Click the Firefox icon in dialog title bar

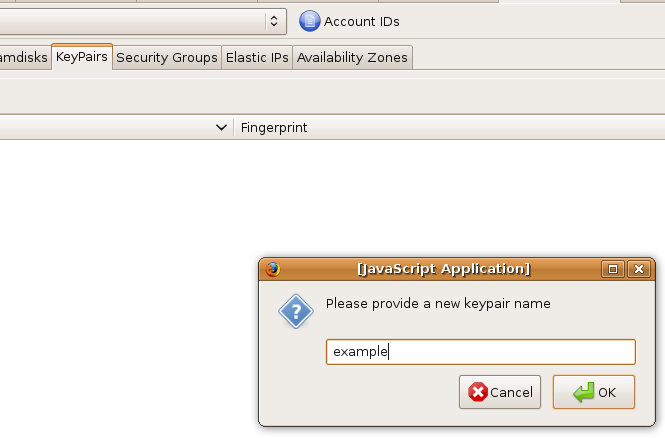272,269
